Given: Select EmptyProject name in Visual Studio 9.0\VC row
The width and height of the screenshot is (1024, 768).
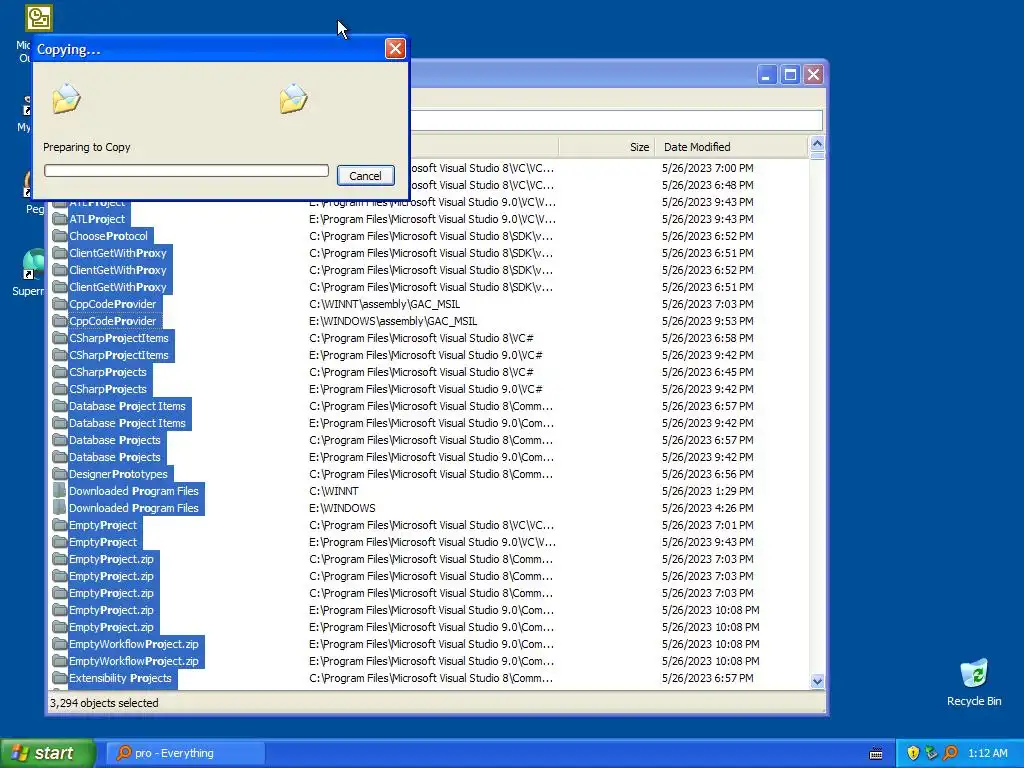Looking at the screenshot, I should click(103, 541).
